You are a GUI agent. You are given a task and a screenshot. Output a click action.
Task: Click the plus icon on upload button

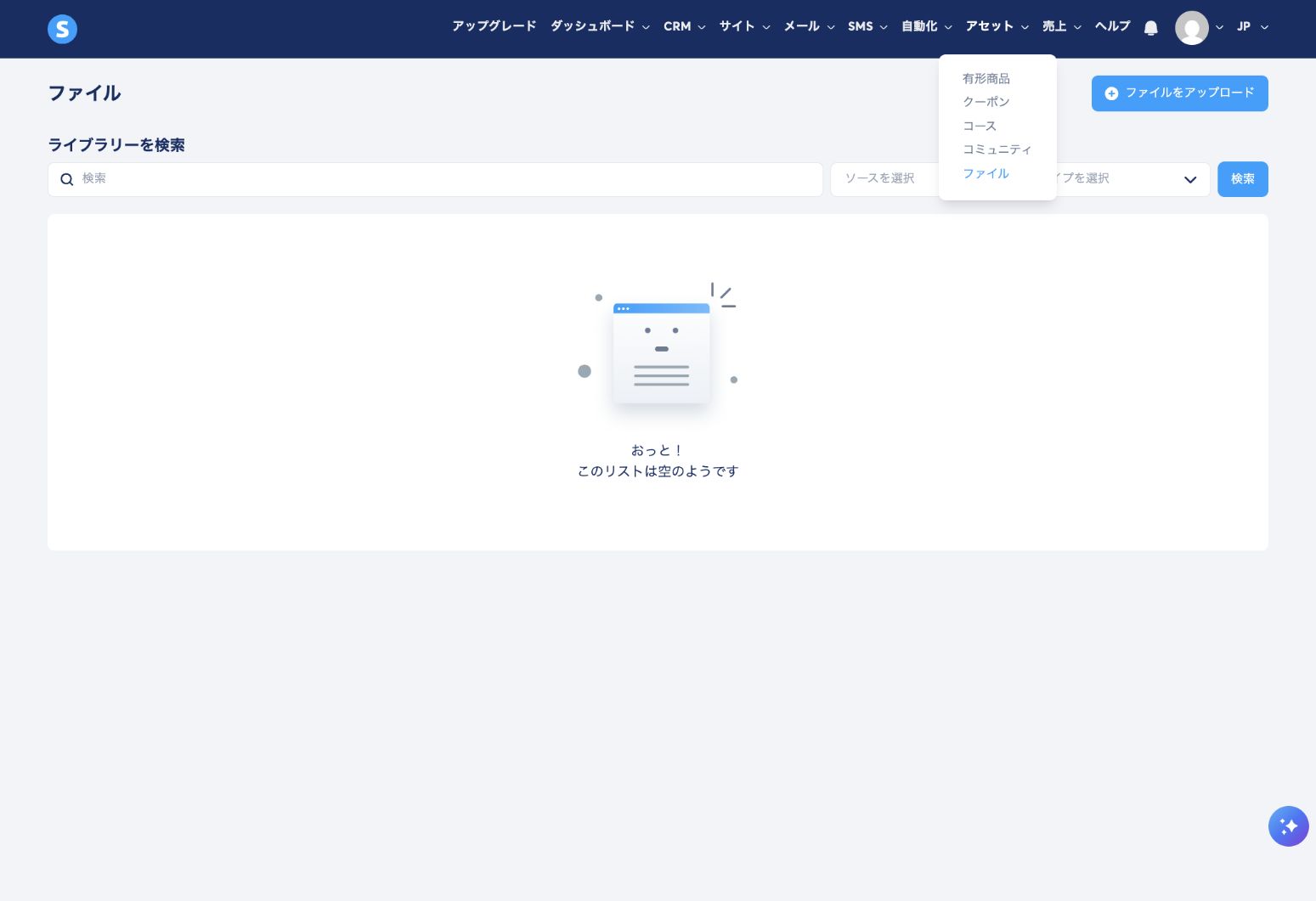tap(1111, 93)
